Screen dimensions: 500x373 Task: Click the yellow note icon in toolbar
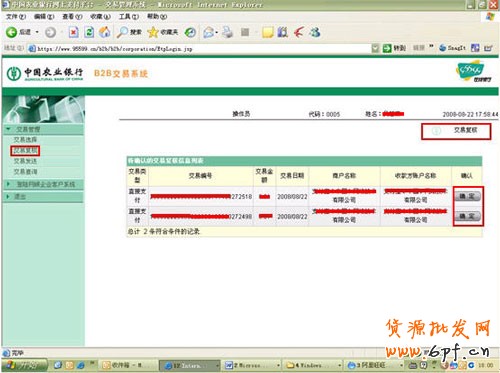(x=267, y=32)
